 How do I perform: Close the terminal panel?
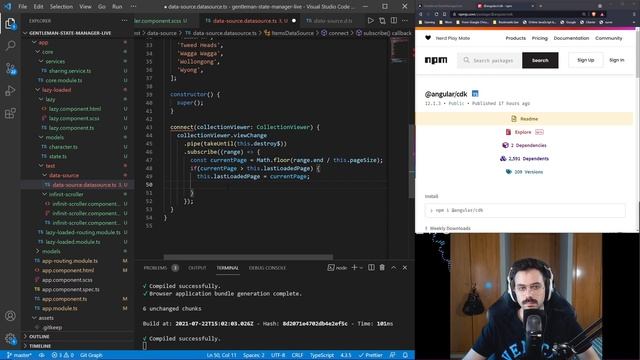coord(405,267)
